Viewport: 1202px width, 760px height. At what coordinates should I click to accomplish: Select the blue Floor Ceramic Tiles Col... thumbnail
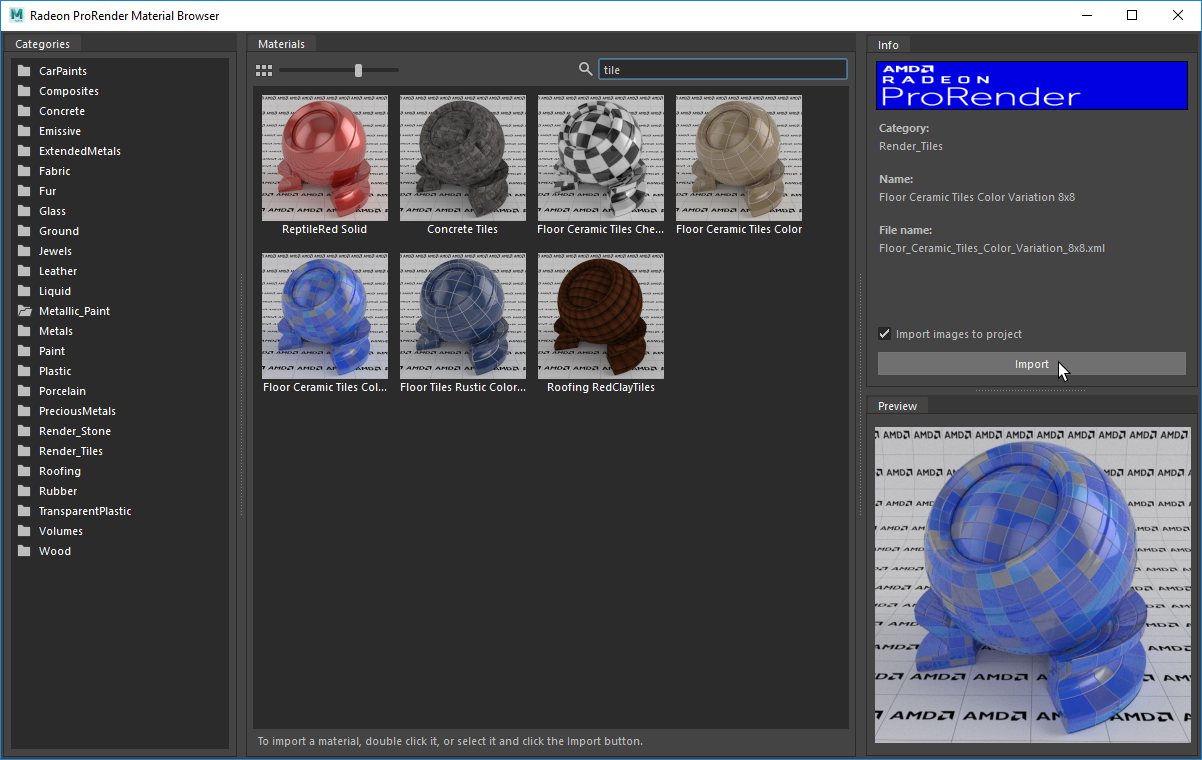coord(325,316)
